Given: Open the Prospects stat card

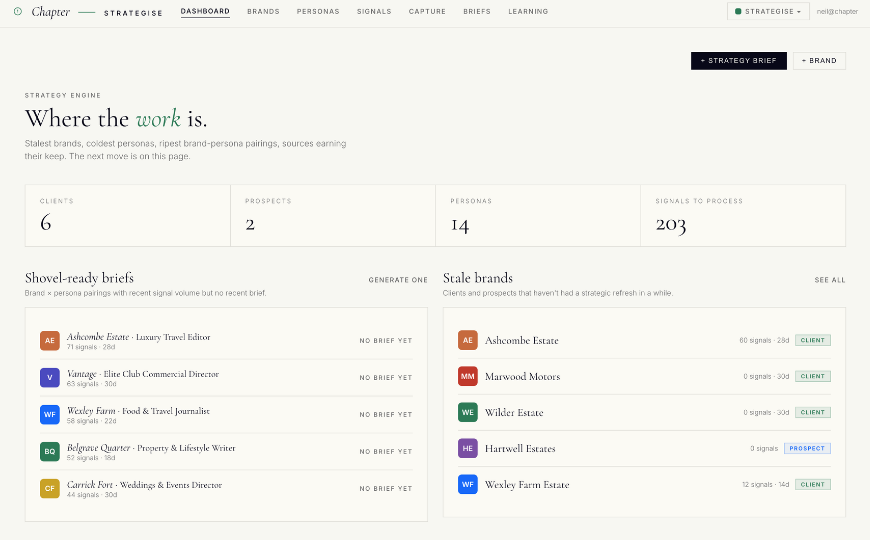Looking at the screenshot, I should [x=333, y=215].
